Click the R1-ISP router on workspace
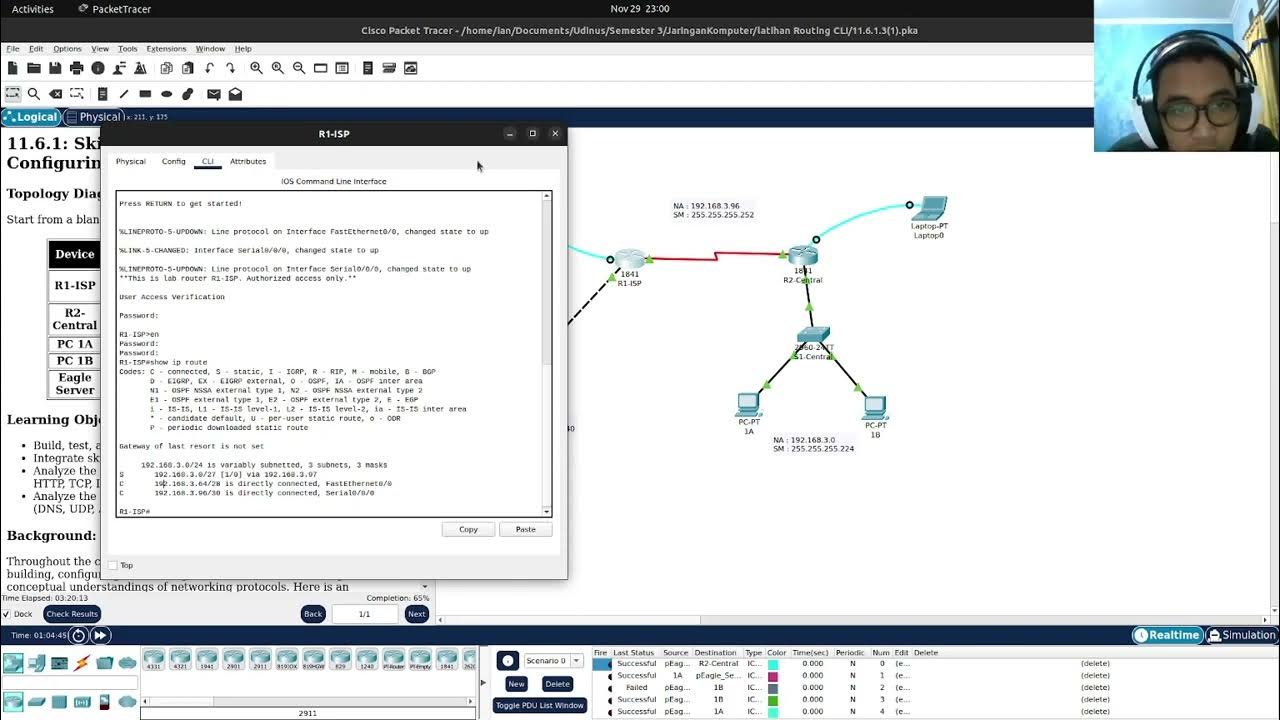1280x720 pixels. click(630, 260)
